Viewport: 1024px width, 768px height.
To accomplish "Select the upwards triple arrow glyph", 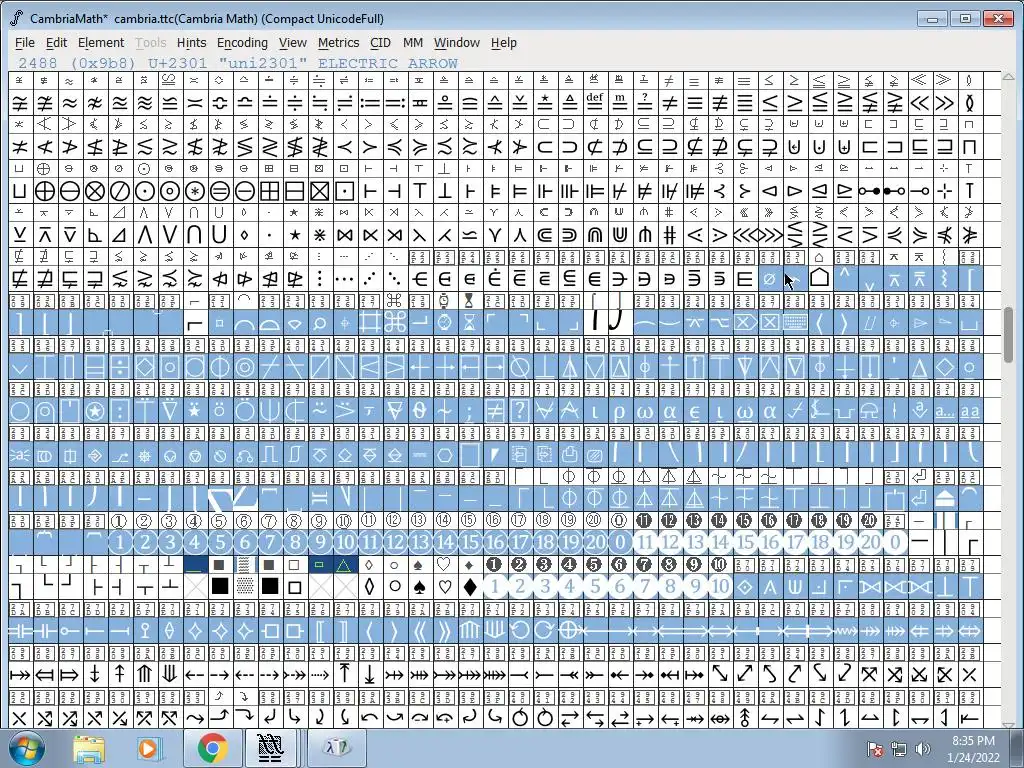I will [145, 674].
